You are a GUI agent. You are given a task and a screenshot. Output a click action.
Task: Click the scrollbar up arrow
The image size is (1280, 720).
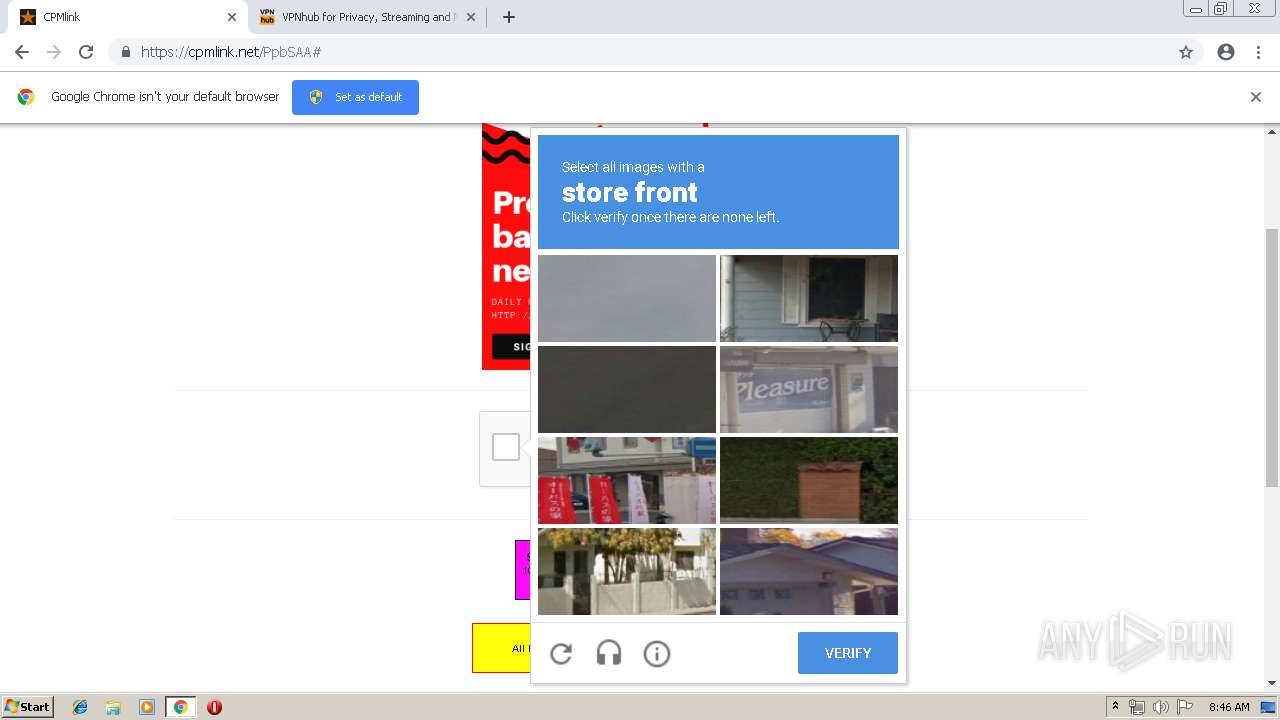tap(1272, 131)
